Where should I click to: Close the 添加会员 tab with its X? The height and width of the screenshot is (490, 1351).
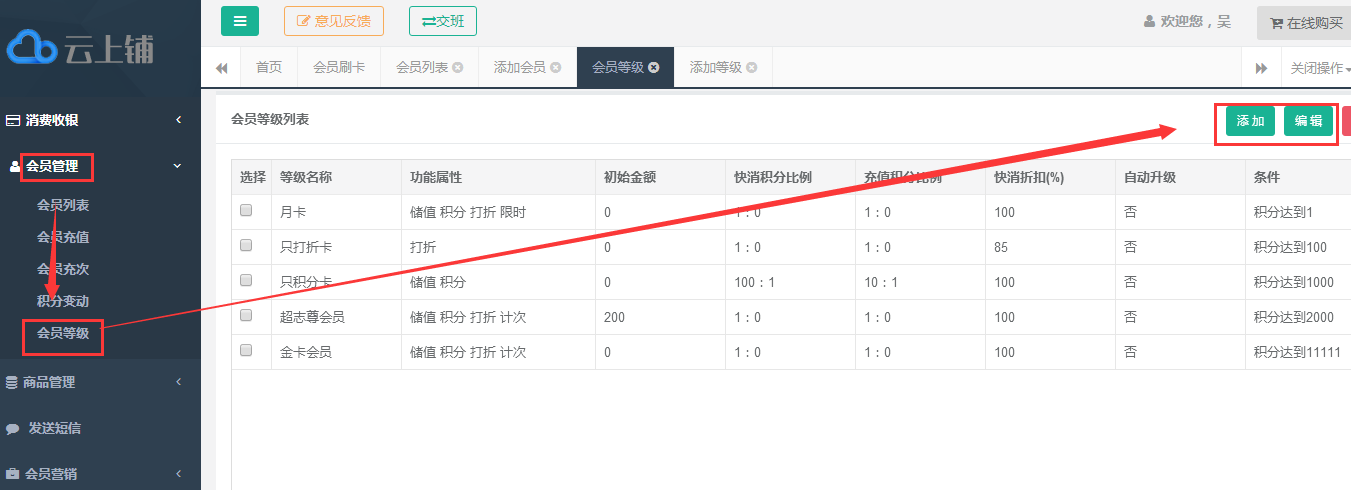coord(556,68)
